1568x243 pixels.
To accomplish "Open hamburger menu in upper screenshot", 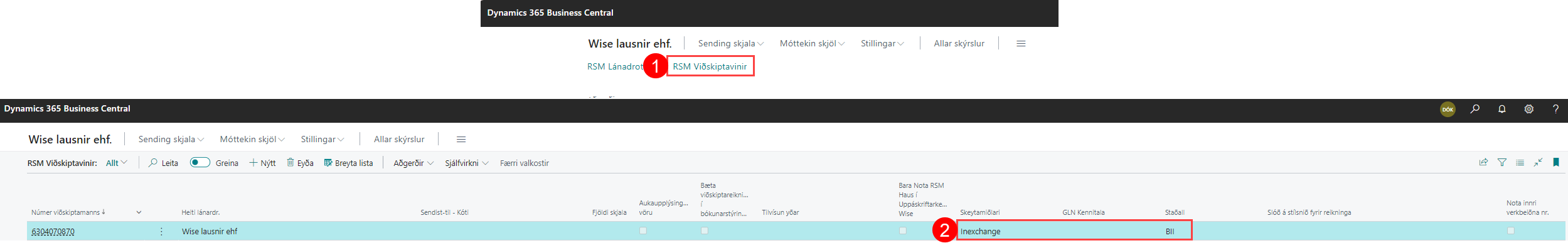I will [1021, 43].
